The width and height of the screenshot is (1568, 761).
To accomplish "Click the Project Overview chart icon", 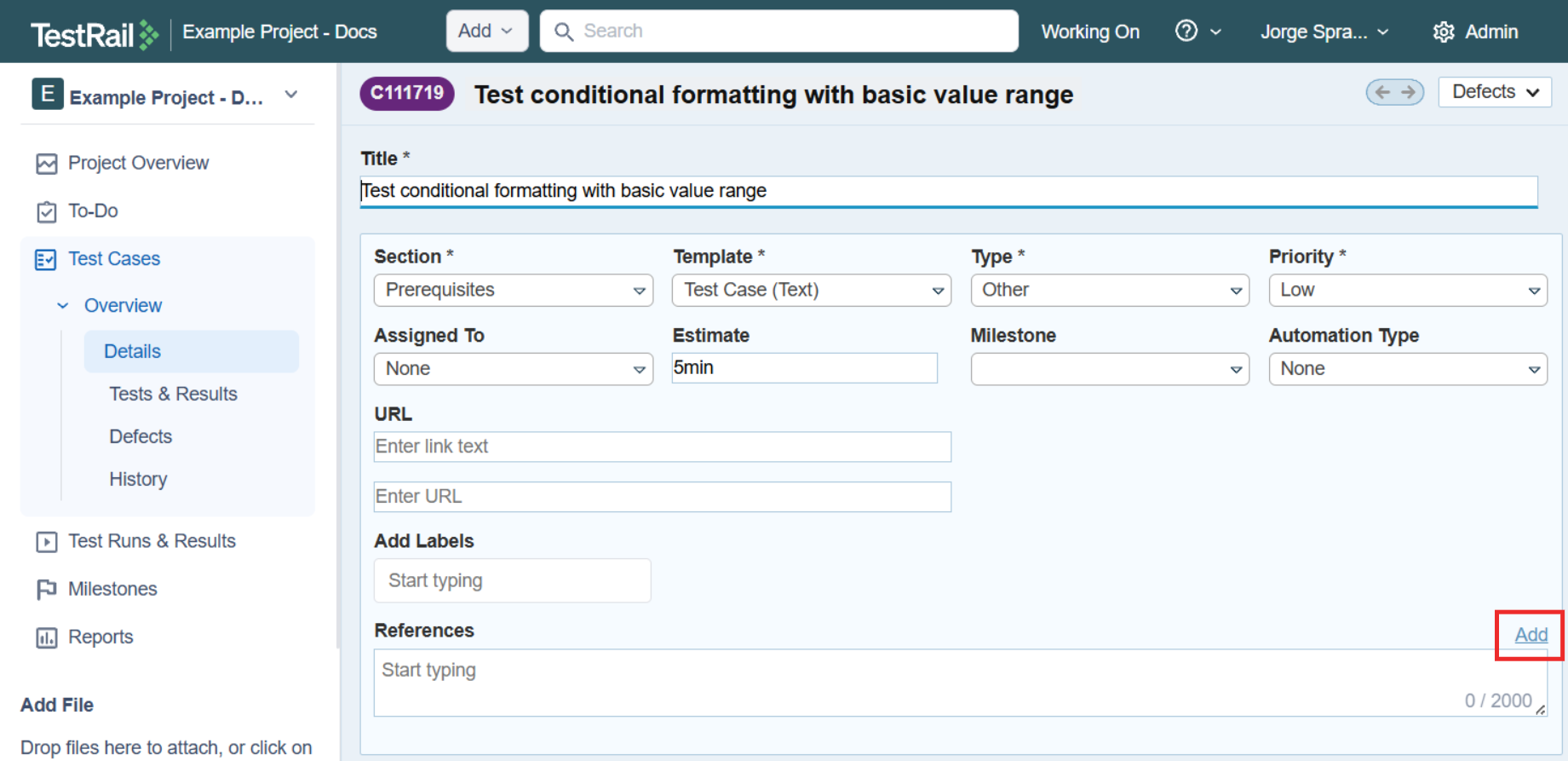I will click(x=46, y=164).
